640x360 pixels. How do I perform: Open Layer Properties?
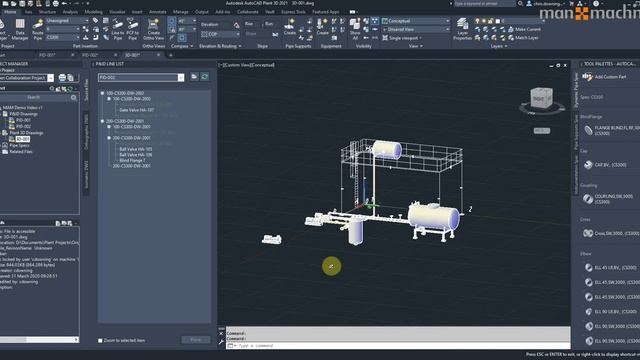click(462, 29)
